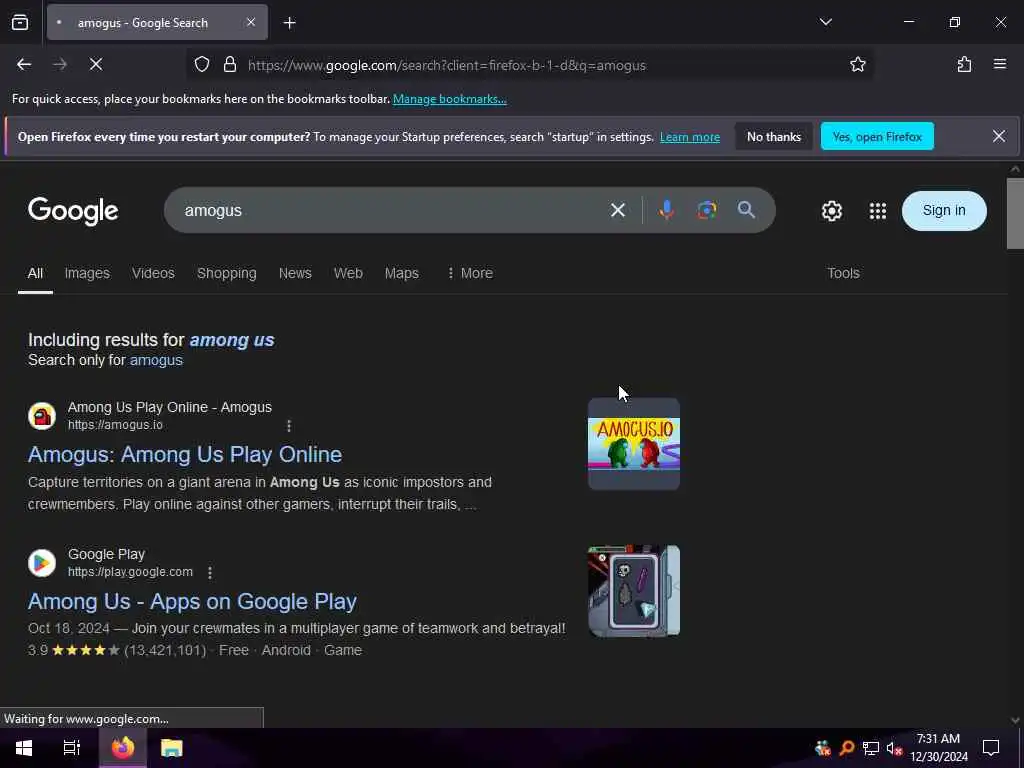This screenshot has width=1024, height=768.
Task: Switch to Web tab
Action: pyautogui.click(x=348, y=274)
